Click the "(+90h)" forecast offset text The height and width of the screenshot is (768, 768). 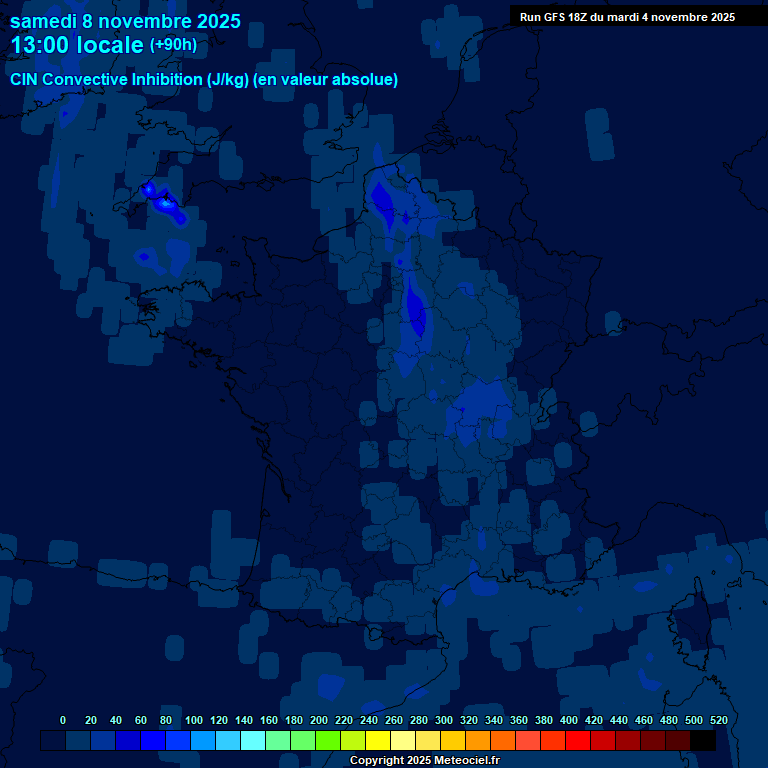coord(173,45)
